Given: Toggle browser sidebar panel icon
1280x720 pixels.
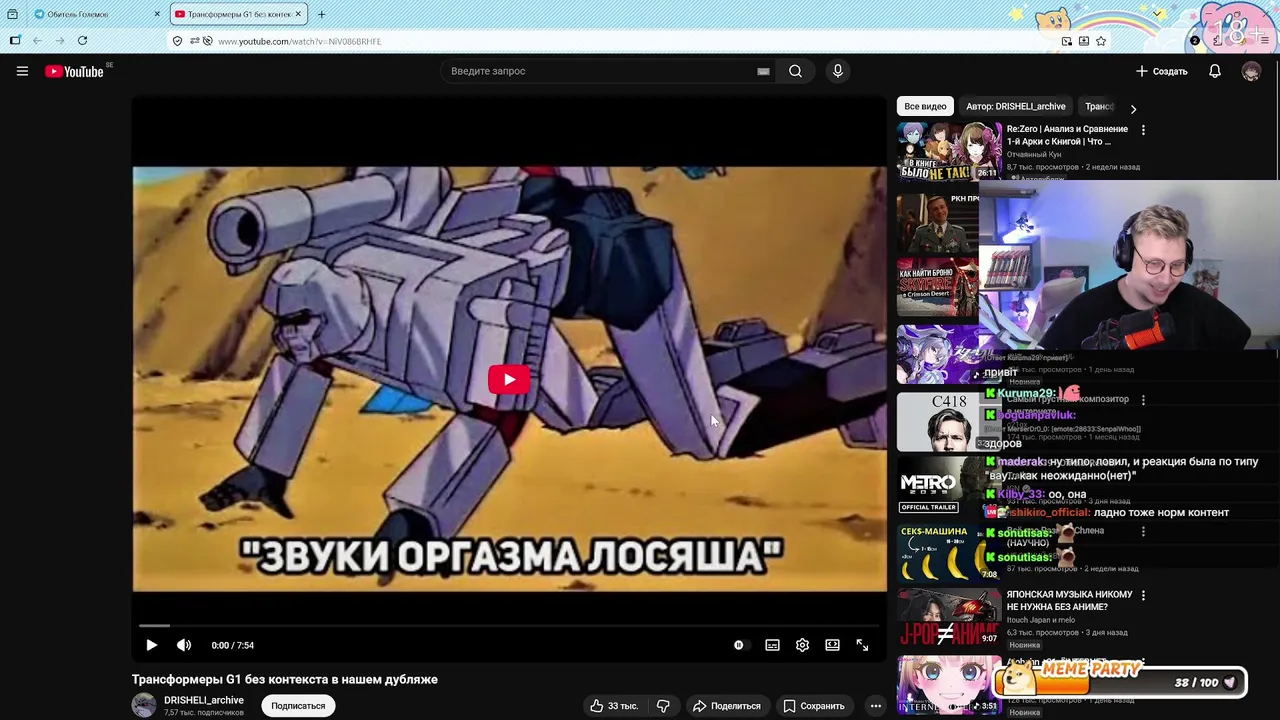Looking at the screenshot, I should tap(15, 41).
